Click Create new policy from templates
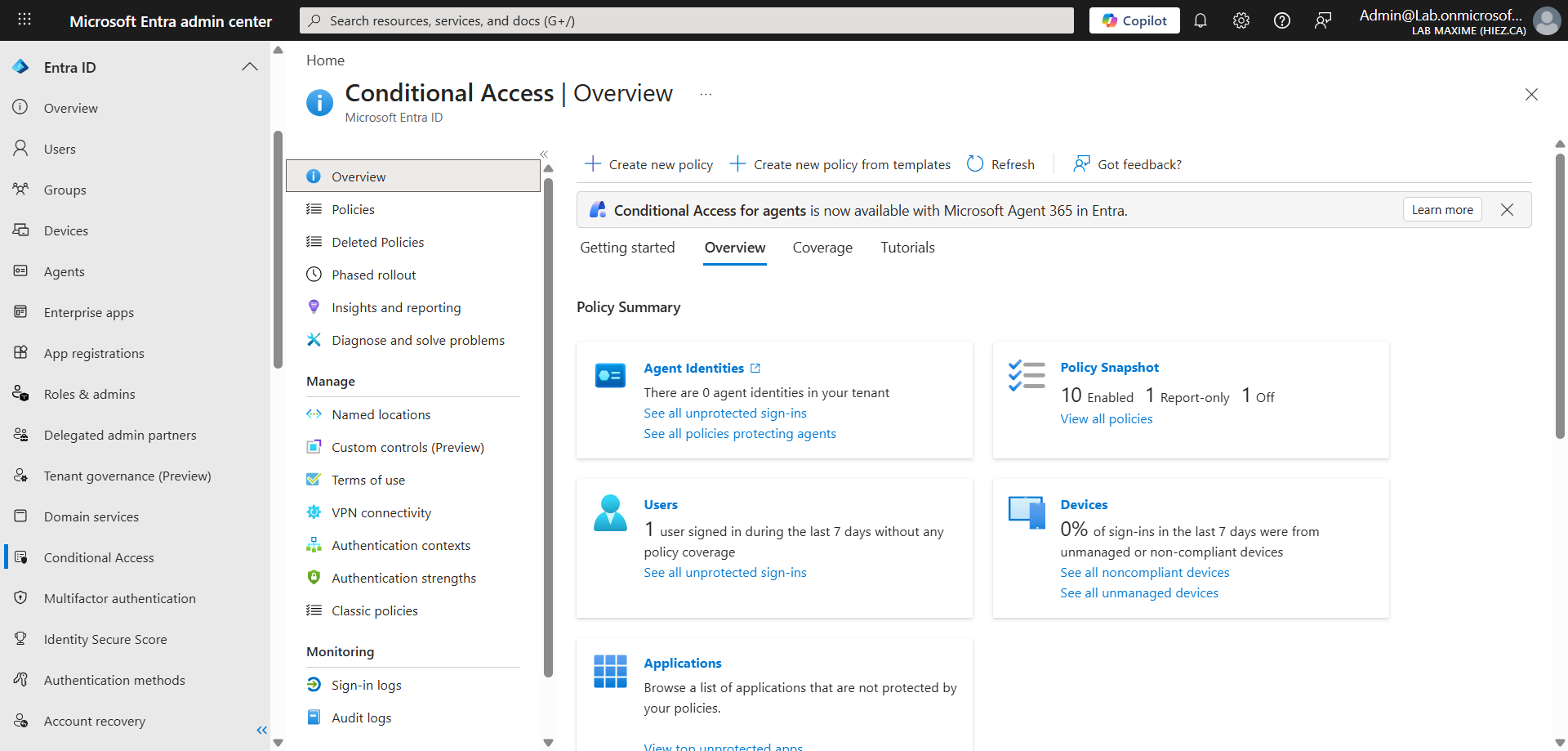Viewport: 1568px width, 751px height. coord(840,164)
